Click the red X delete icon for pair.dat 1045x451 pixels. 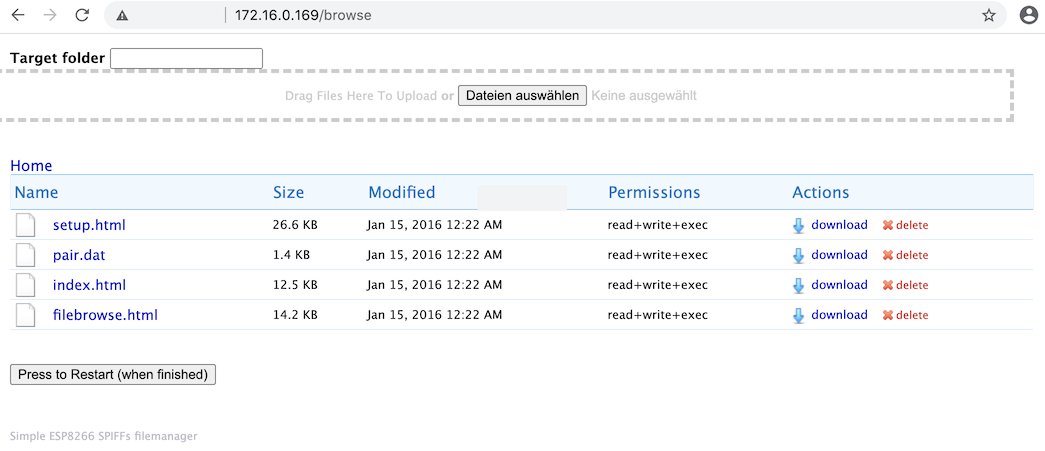888,255
